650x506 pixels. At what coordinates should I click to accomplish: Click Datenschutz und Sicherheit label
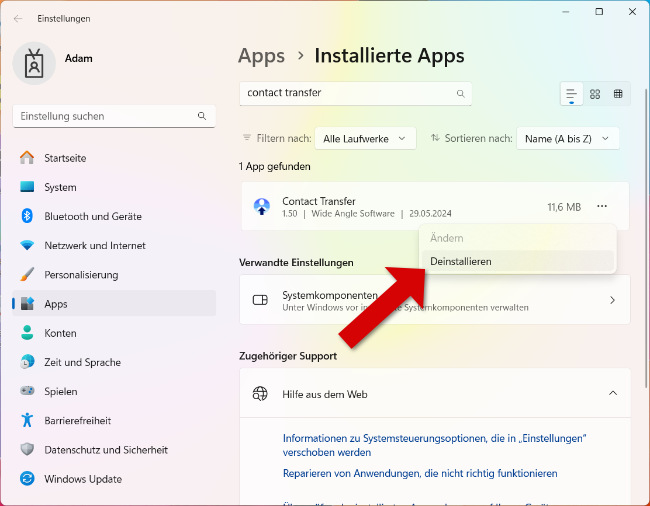106,450
